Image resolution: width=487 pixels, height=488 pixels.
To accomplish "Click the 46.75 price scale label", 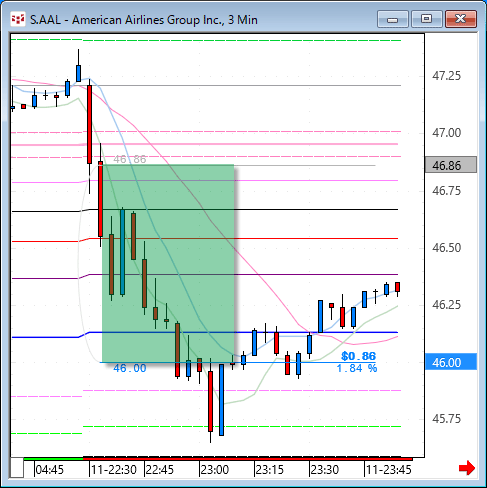I will [x=446, y=191].
